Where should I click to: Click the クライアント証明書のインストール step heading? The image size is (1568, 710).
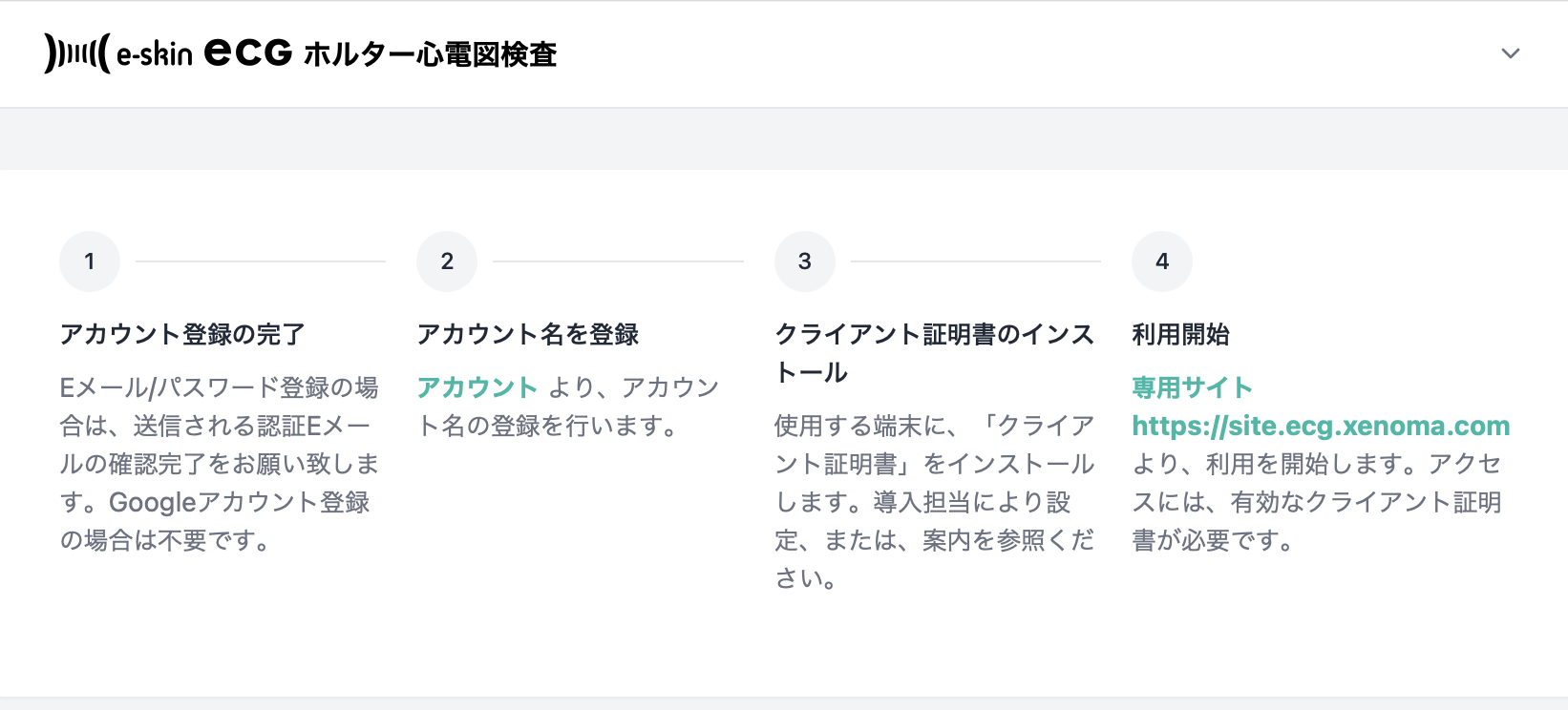934,352
